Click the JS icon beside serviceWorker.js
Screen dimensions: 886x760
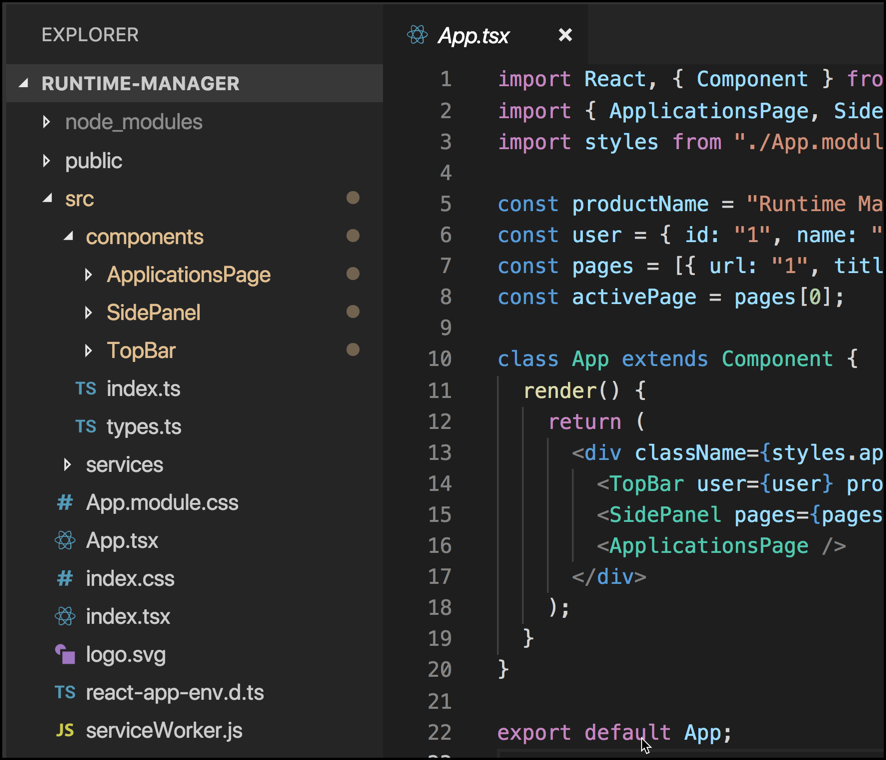(x=65, y=731)
